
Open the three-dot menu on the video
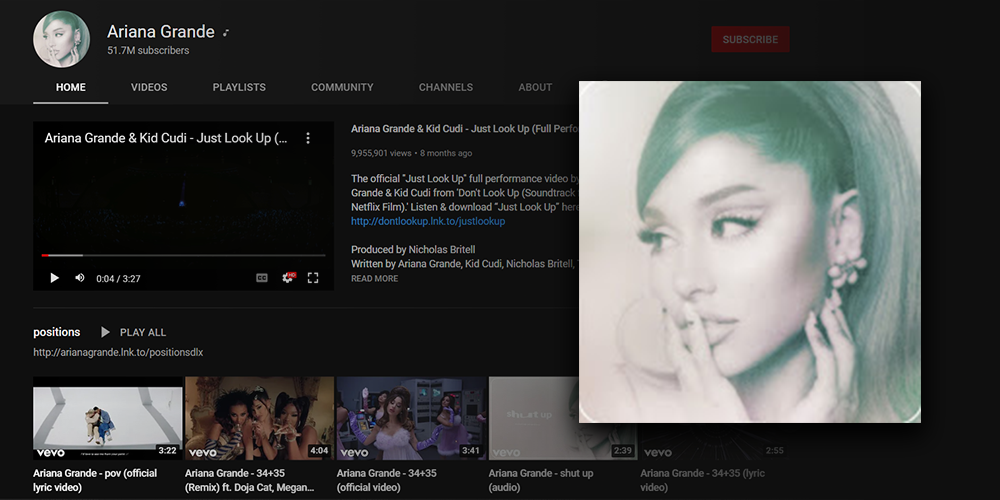308,138
